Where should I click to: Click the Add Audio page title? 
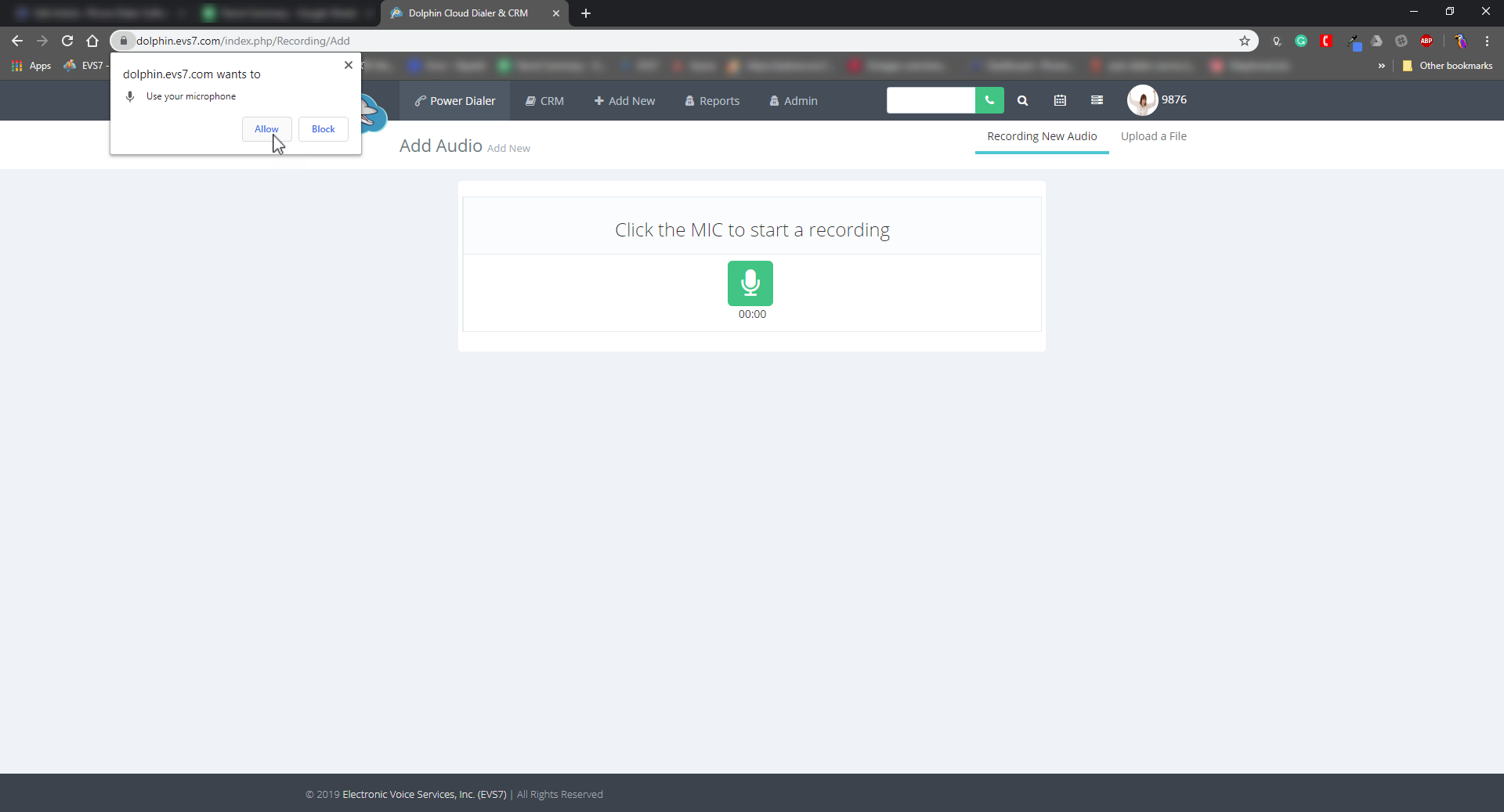pos(441,146)
